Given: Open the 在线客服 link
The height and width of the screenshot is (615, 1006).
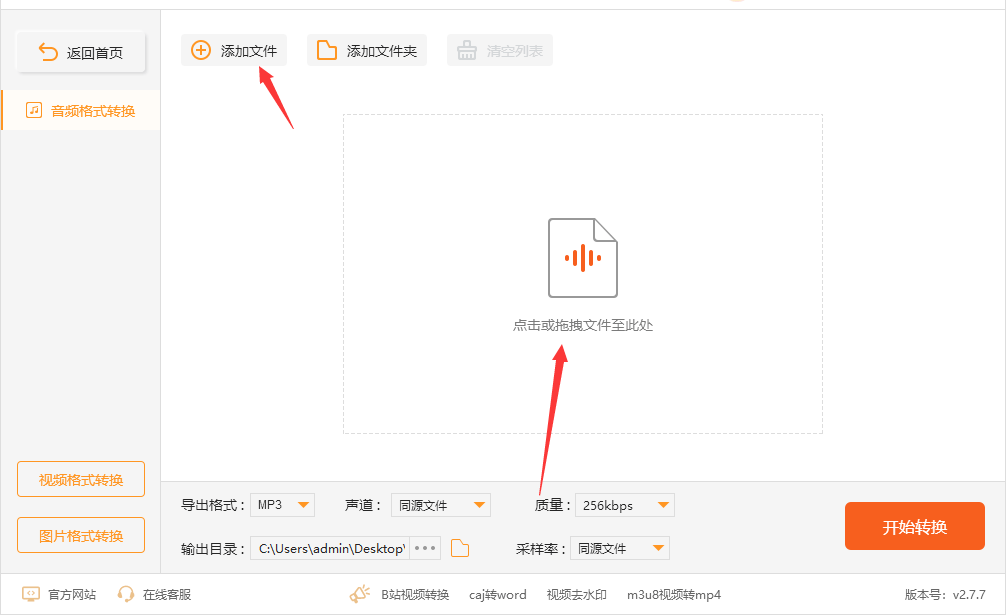Looking at the screenshot, I should tap(167, 594).
